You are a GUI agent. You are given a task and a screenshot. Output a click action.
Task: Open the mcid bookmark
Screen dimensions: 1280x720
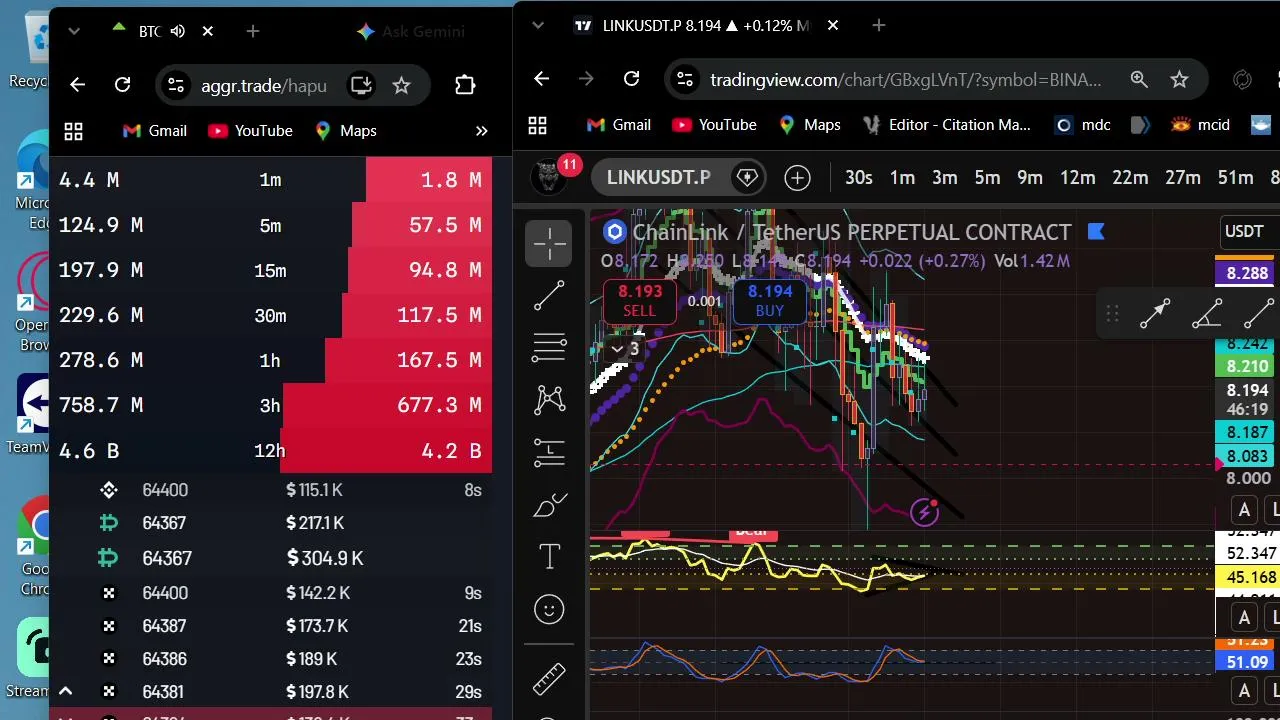pos(1200,125)
